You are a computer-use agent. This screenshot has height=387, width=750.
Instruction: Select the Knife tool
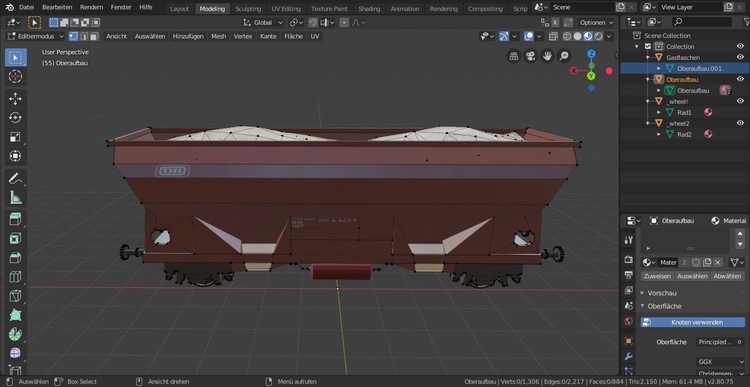(x=16, y=296)
